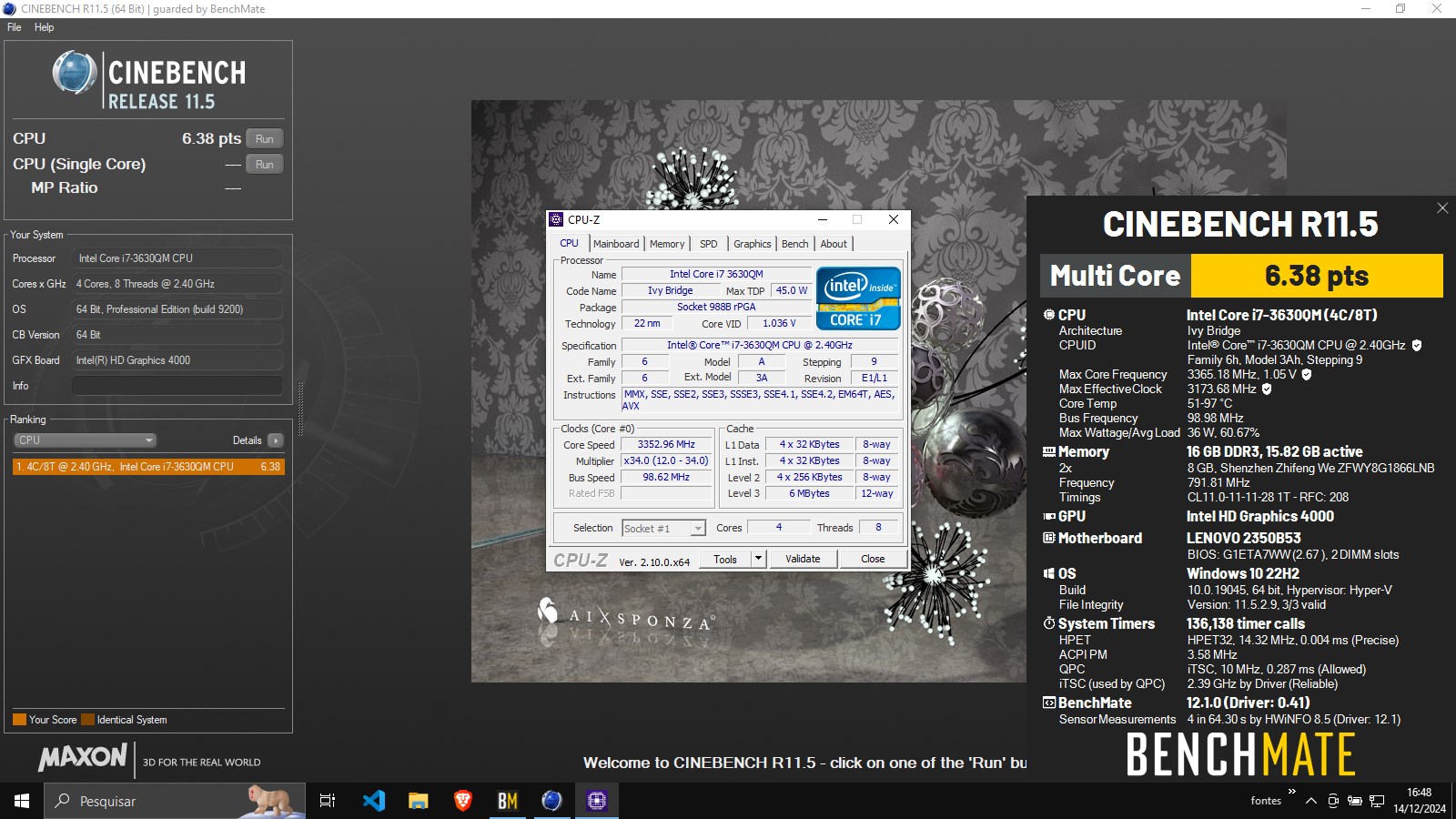Click the Info input field
The width and height of the screenshot is (1456, 819).
(177, 386)
